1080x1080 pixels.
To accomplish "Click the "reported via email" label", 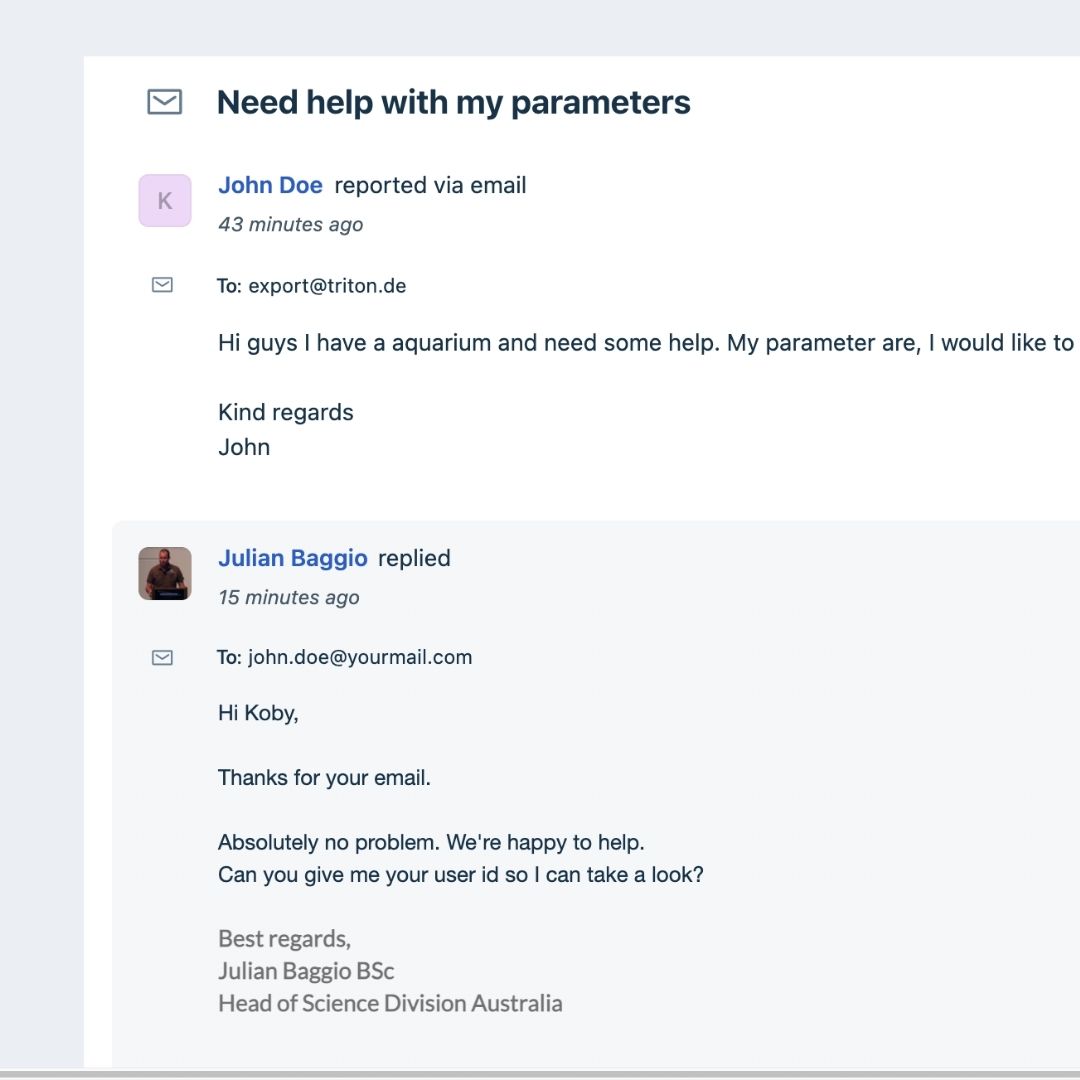I will click(x=430, y=185).
